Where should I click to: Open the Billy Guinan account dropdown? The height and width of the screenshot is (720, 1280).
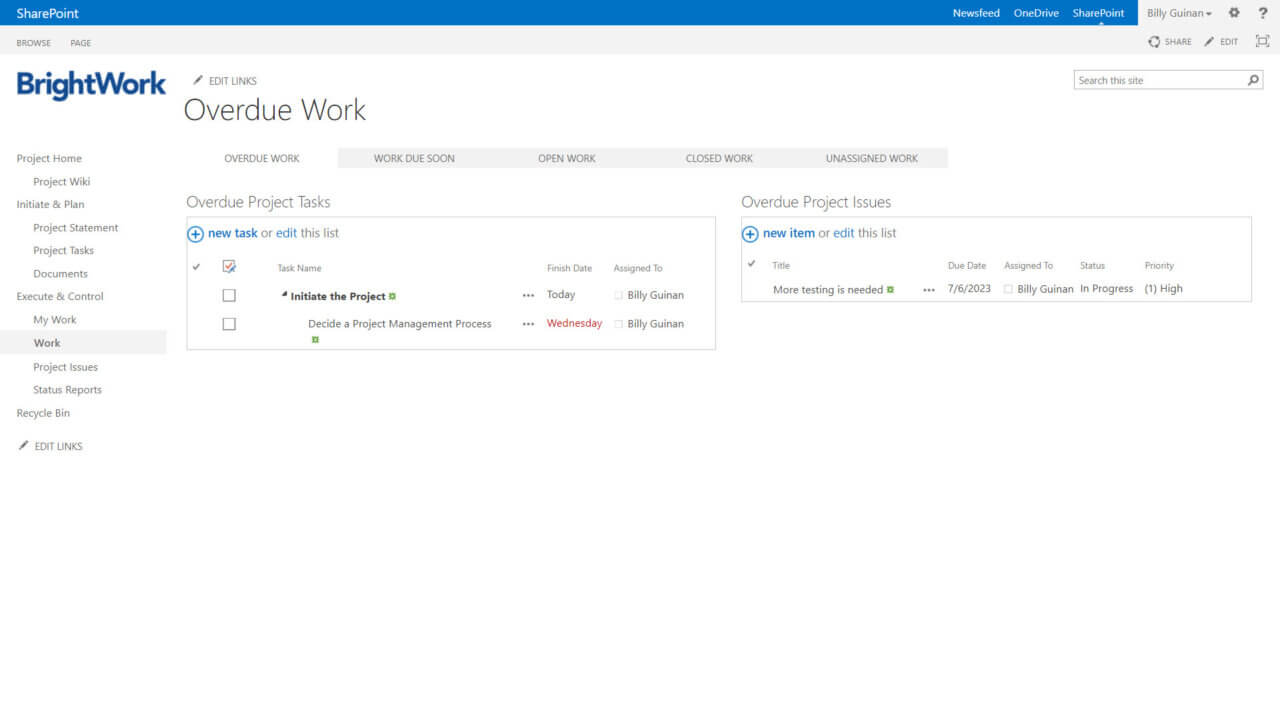(1178, 12)
